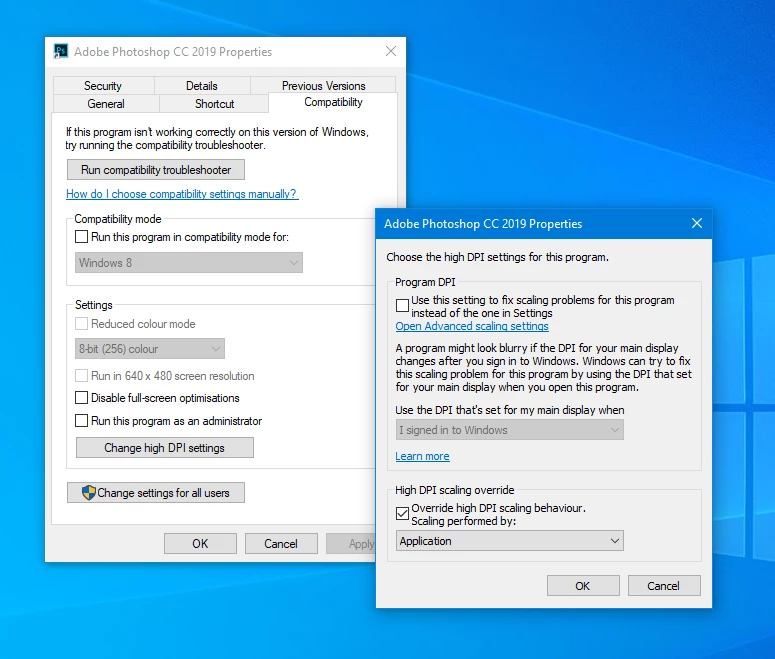
Task: Click Change settings for all users button
Action: tap(156, 492)
